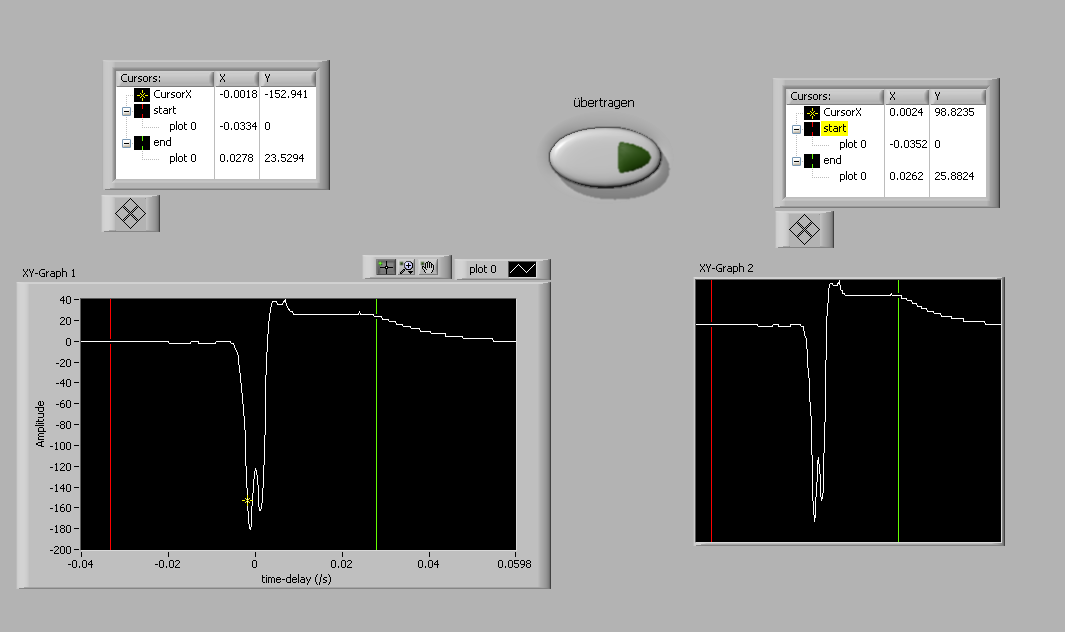Click the 40 y-axis maximum value
Viewport: 1065px width, 632px height.
coord(65,300)
